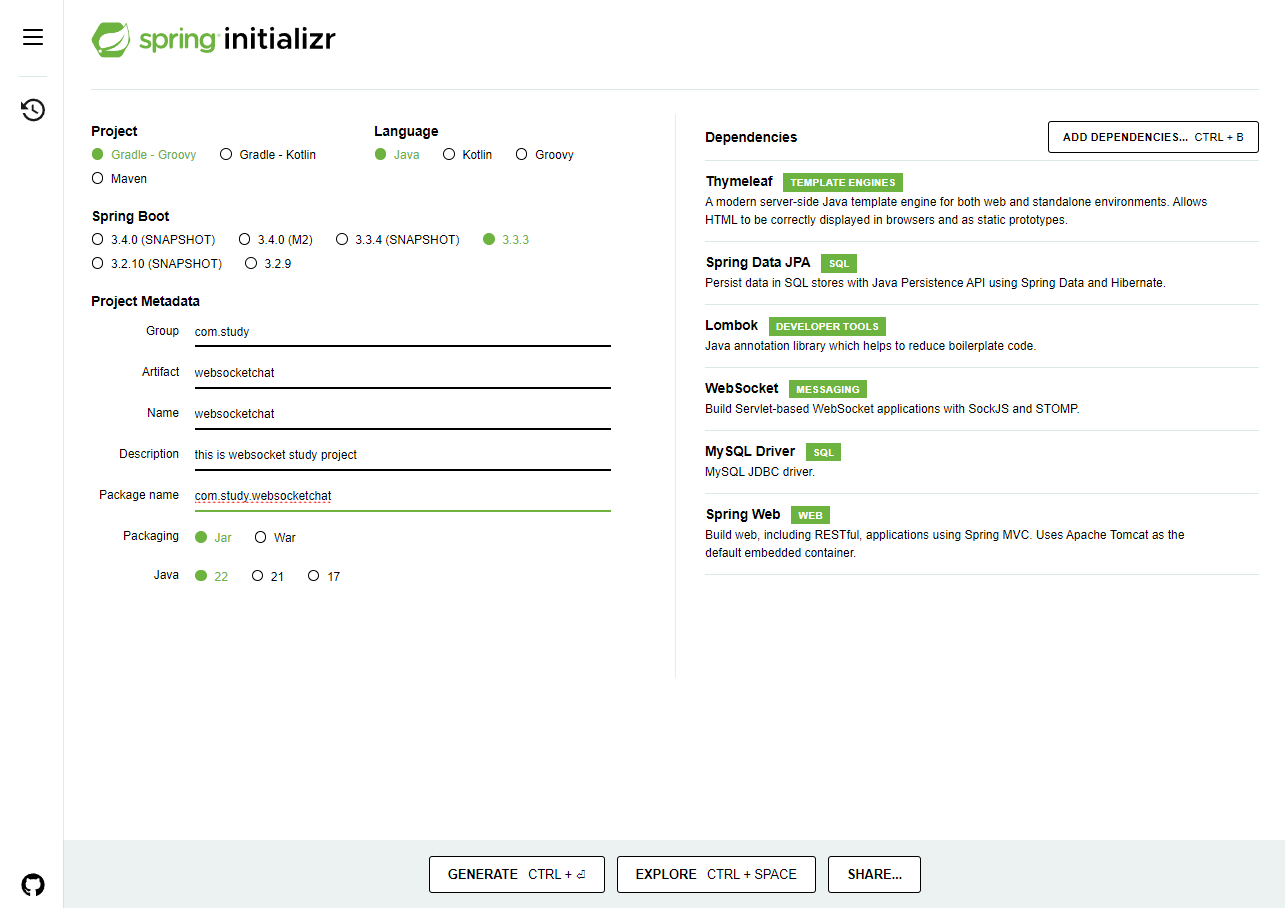Screen dimensions: 1285x908
Task: Click the Generate button
Action: click(x=517, y=875)
